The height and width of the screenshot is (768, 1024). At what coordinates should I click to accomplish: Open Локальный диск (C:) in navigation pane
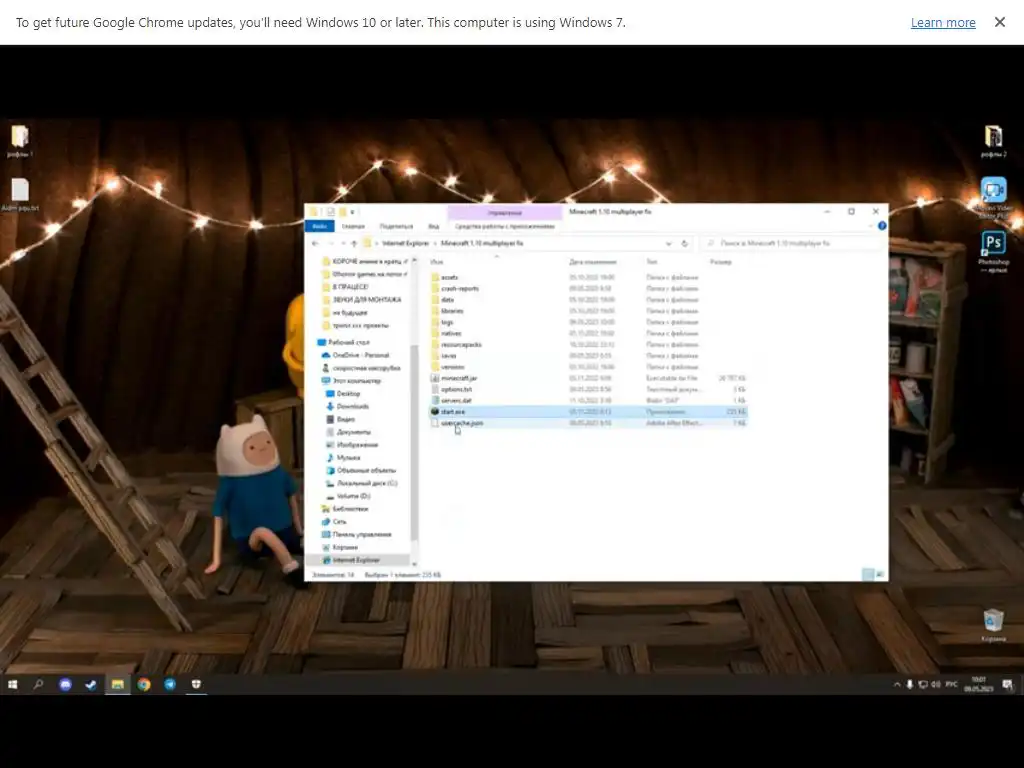pyautogui.click(x=366, y=483)
